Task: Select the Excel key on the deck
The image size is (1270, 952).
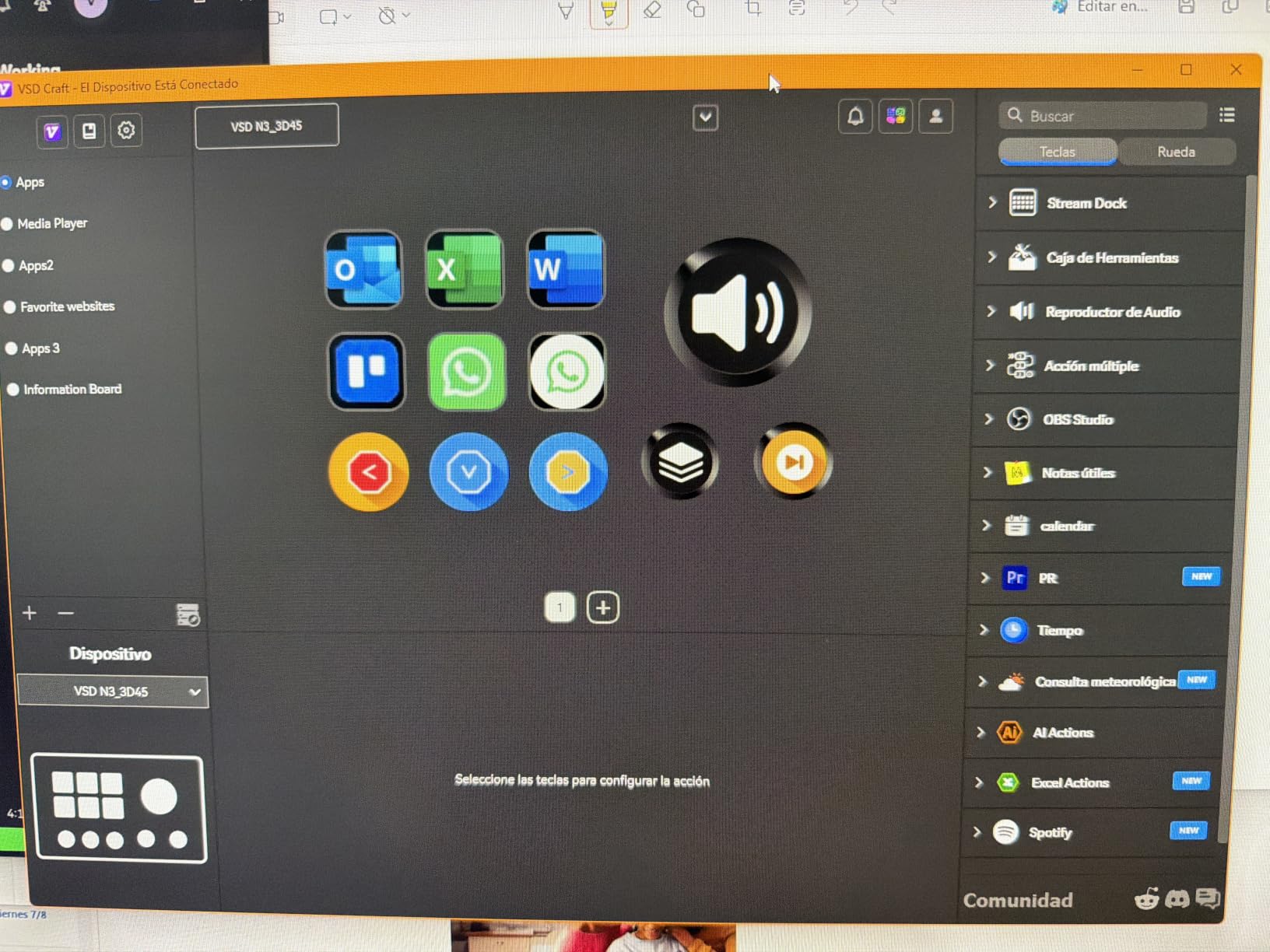Action: click(x=465, y=269)
